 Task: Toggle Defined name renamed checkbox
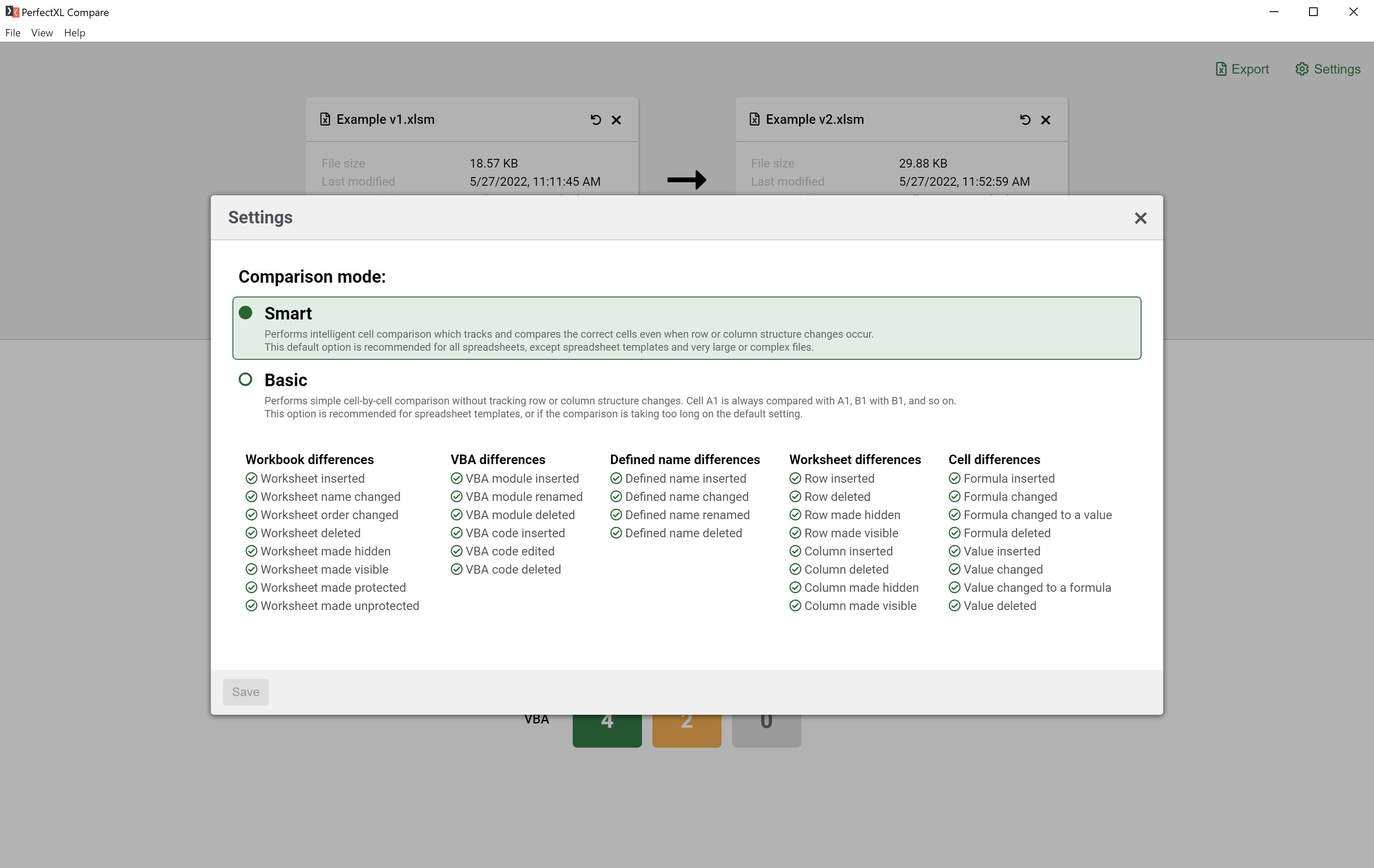[616, 515]
